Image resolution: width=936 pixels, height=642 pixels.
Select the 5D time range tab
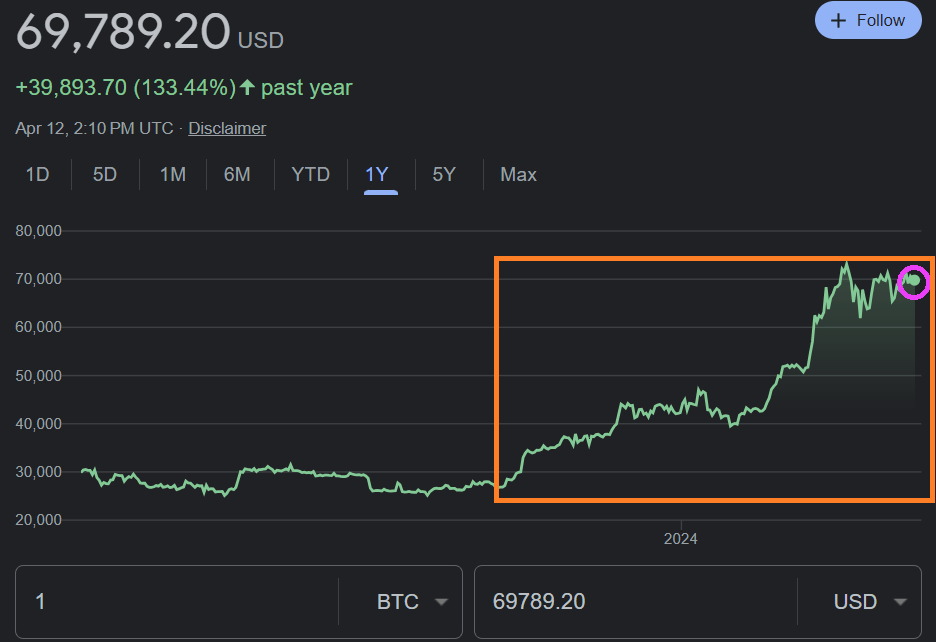[105, 174]
